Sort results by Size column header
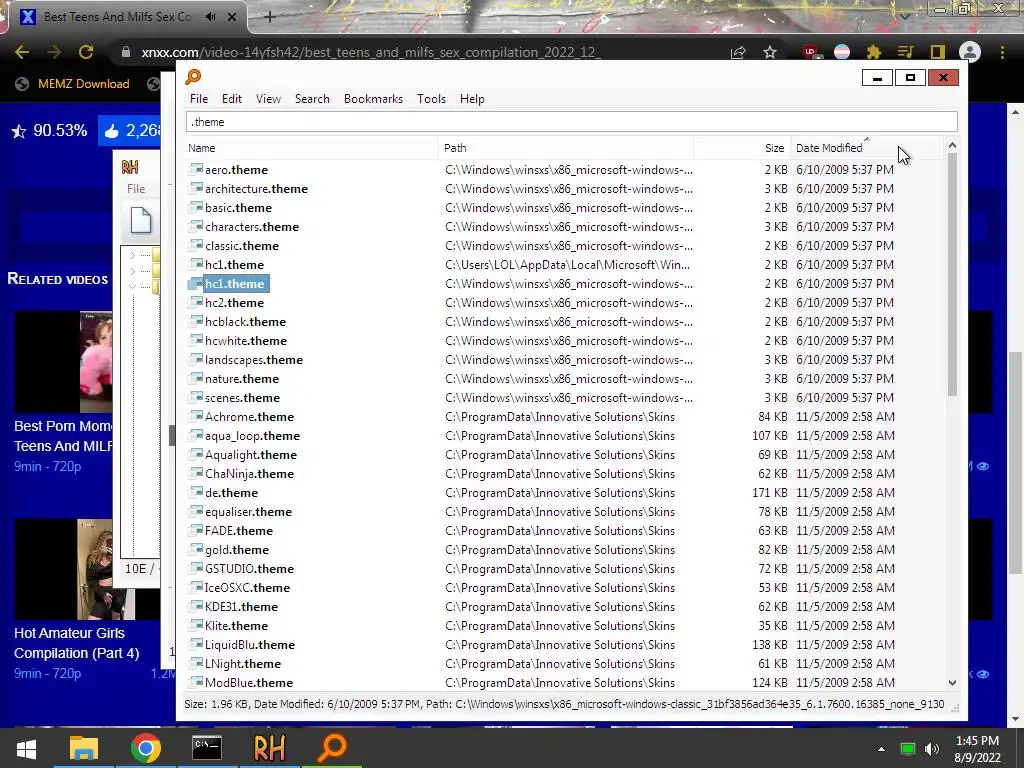The image size is (1024, 768). (x=743, y=148)
